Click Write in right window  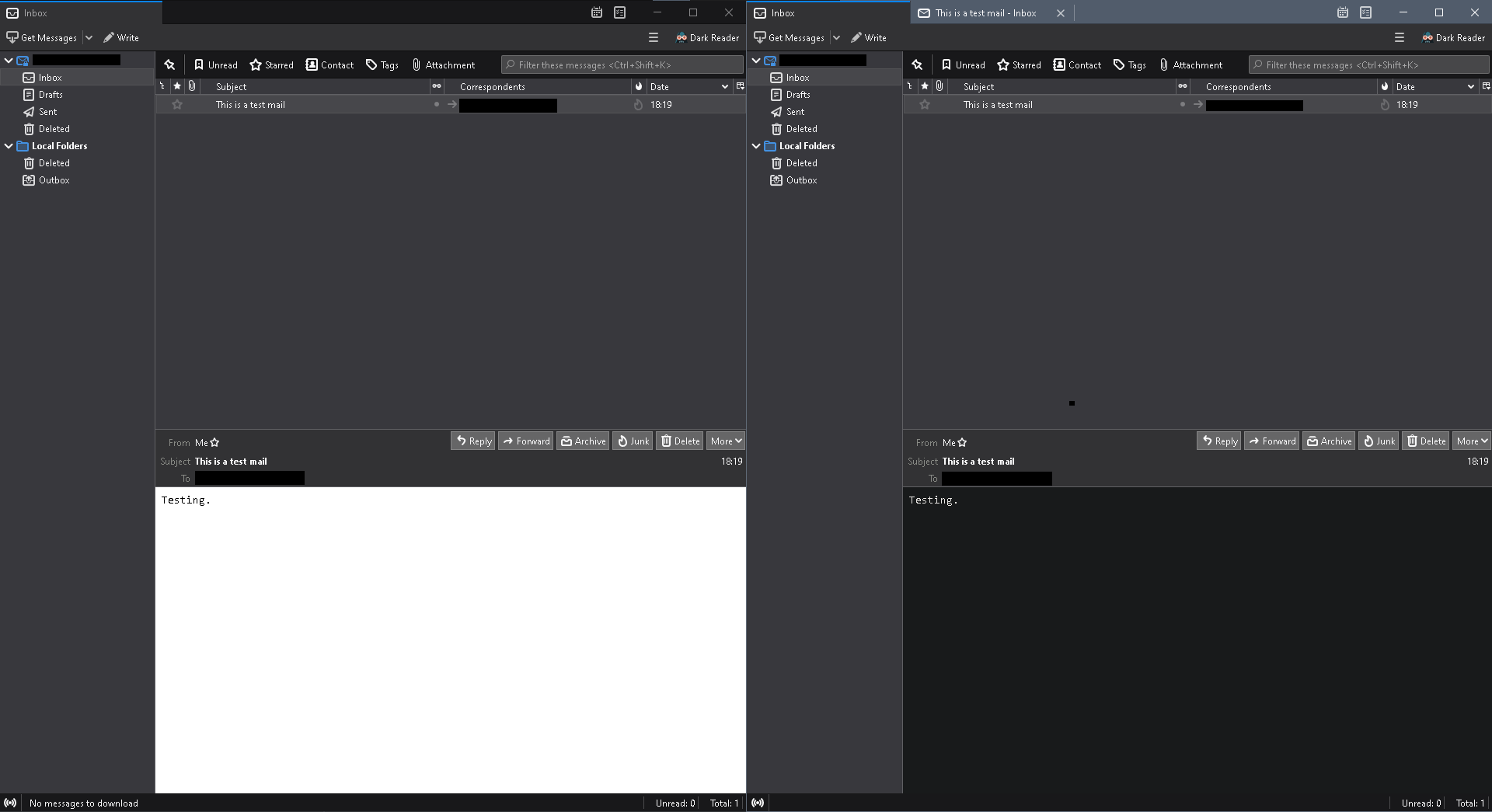869,37
